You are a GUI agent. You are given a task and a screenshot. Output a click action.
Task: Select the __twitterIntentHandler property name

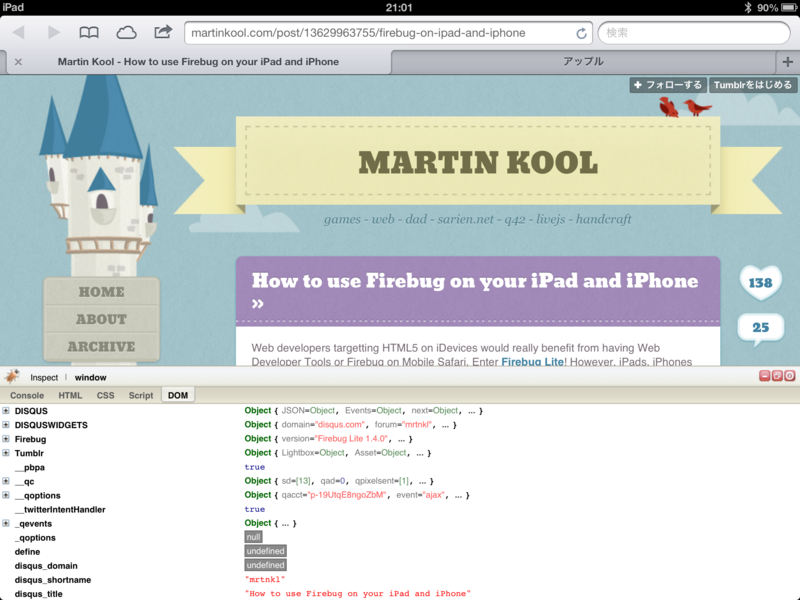(x=60, y=509)
